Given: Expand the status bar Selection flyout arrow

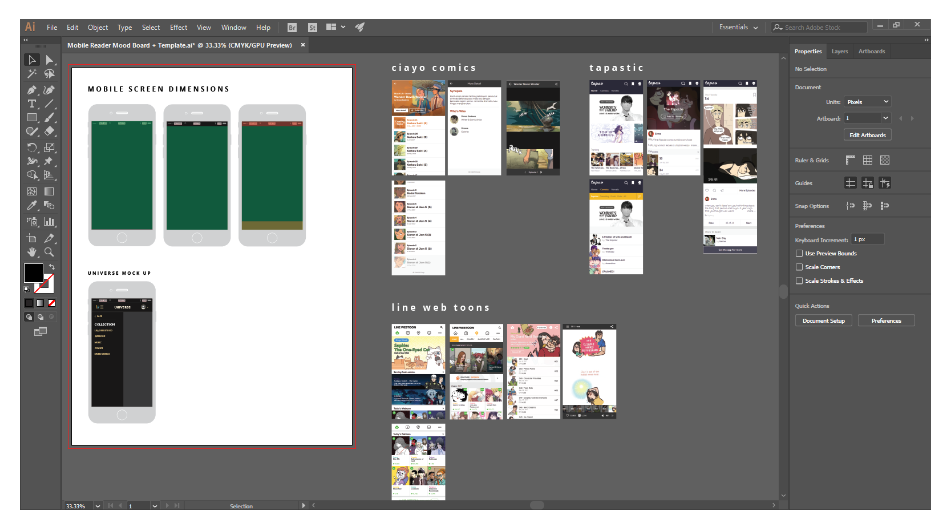Looking at the screenshot, I should coord(304,506).
